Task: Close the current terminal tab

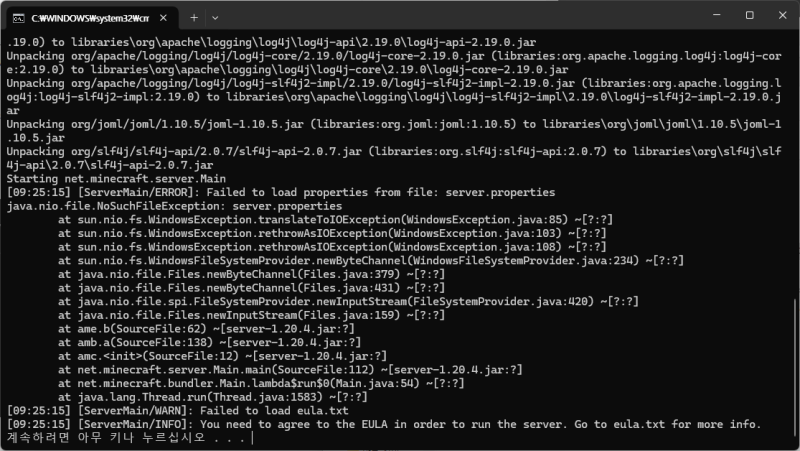Action: click(x=163, y=18)
